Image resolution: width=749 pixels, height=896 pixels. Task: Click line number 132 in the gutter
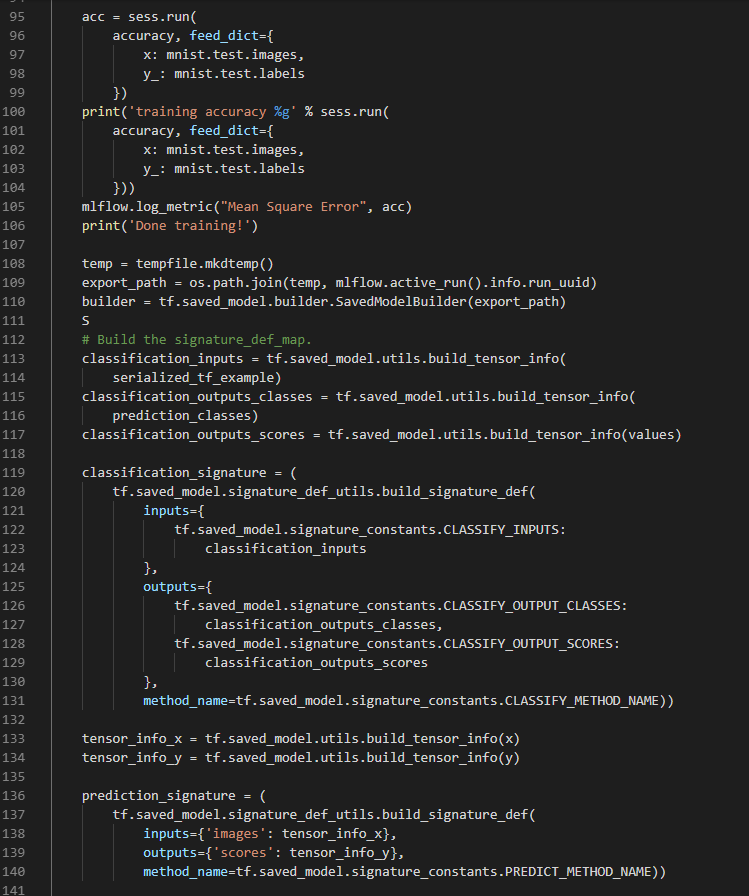(13, 719)
